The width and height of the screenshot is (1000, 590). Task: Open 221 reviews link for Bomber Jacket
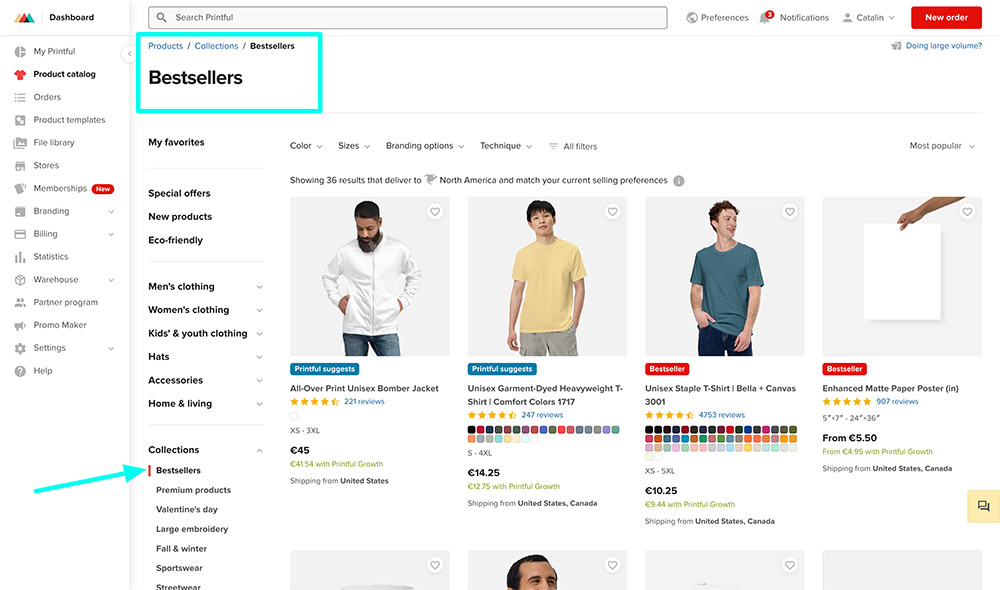(364, 402)
